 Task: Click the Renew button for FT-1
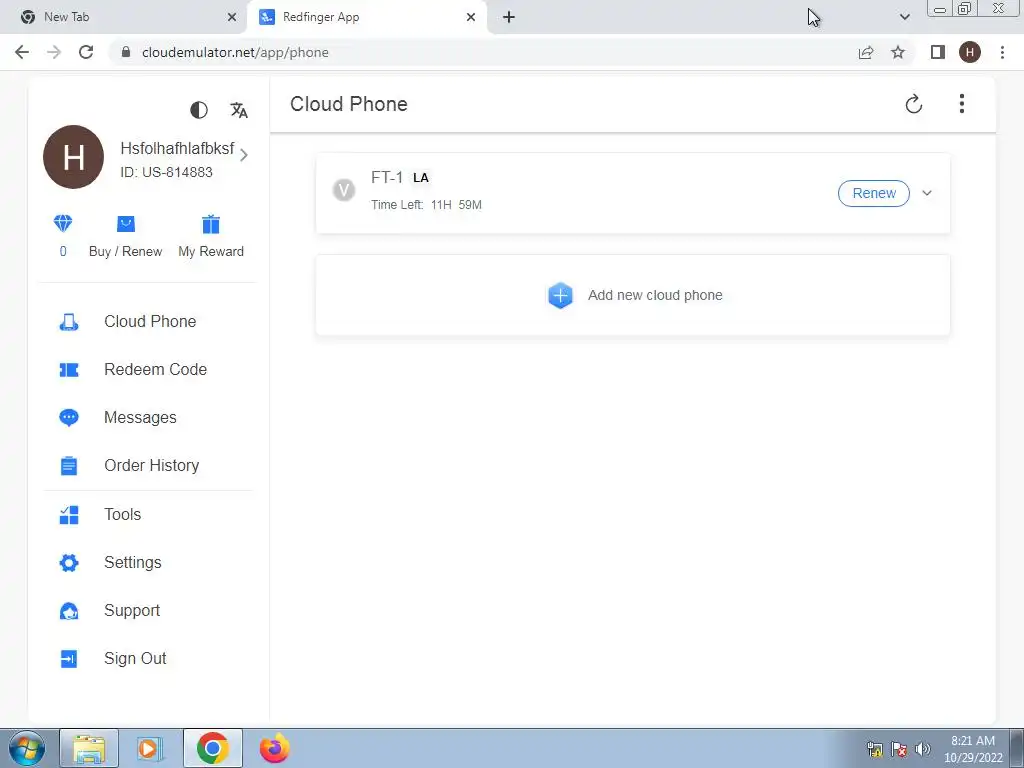874,193
